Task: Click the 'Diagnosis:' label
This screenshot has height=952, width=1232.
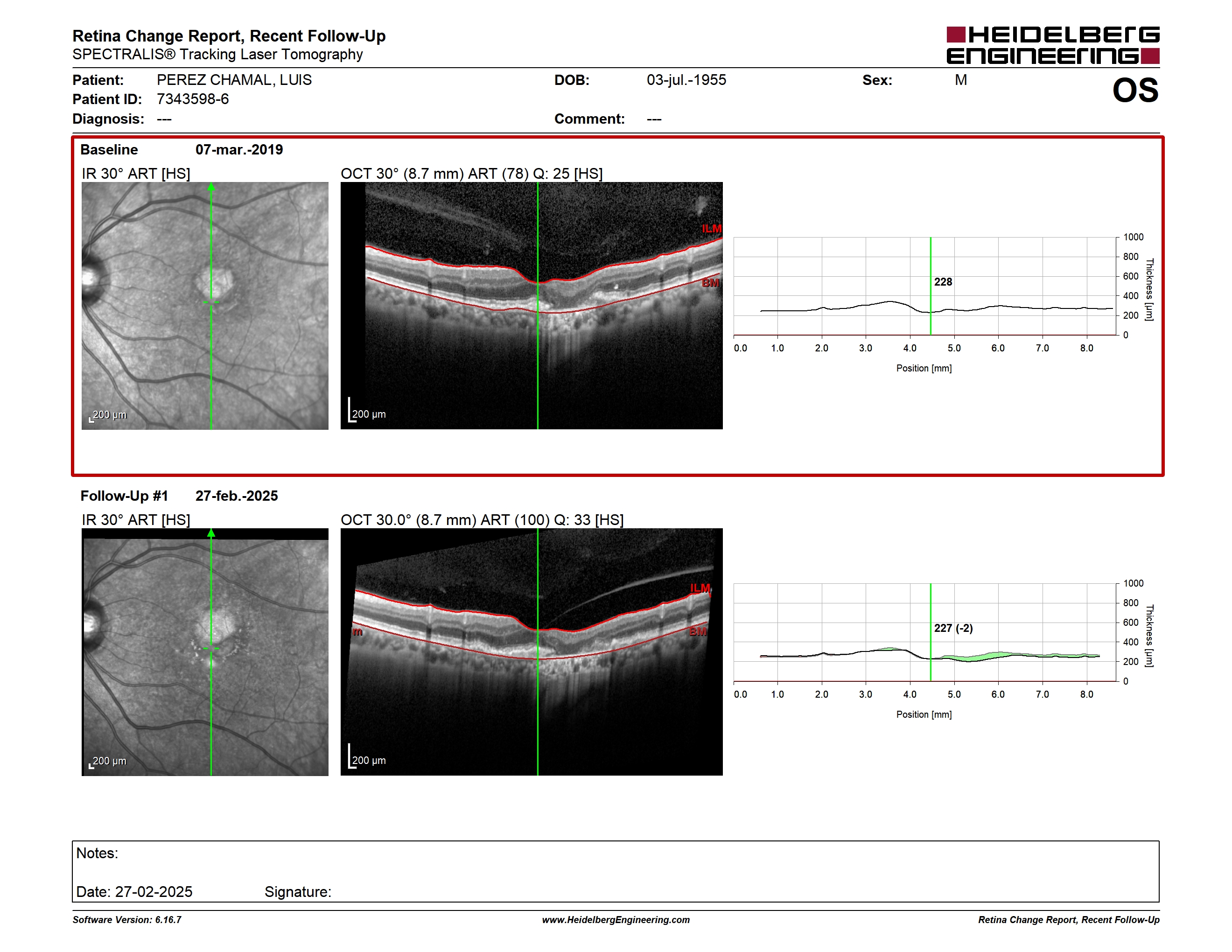Action: (x=108, y=119)
